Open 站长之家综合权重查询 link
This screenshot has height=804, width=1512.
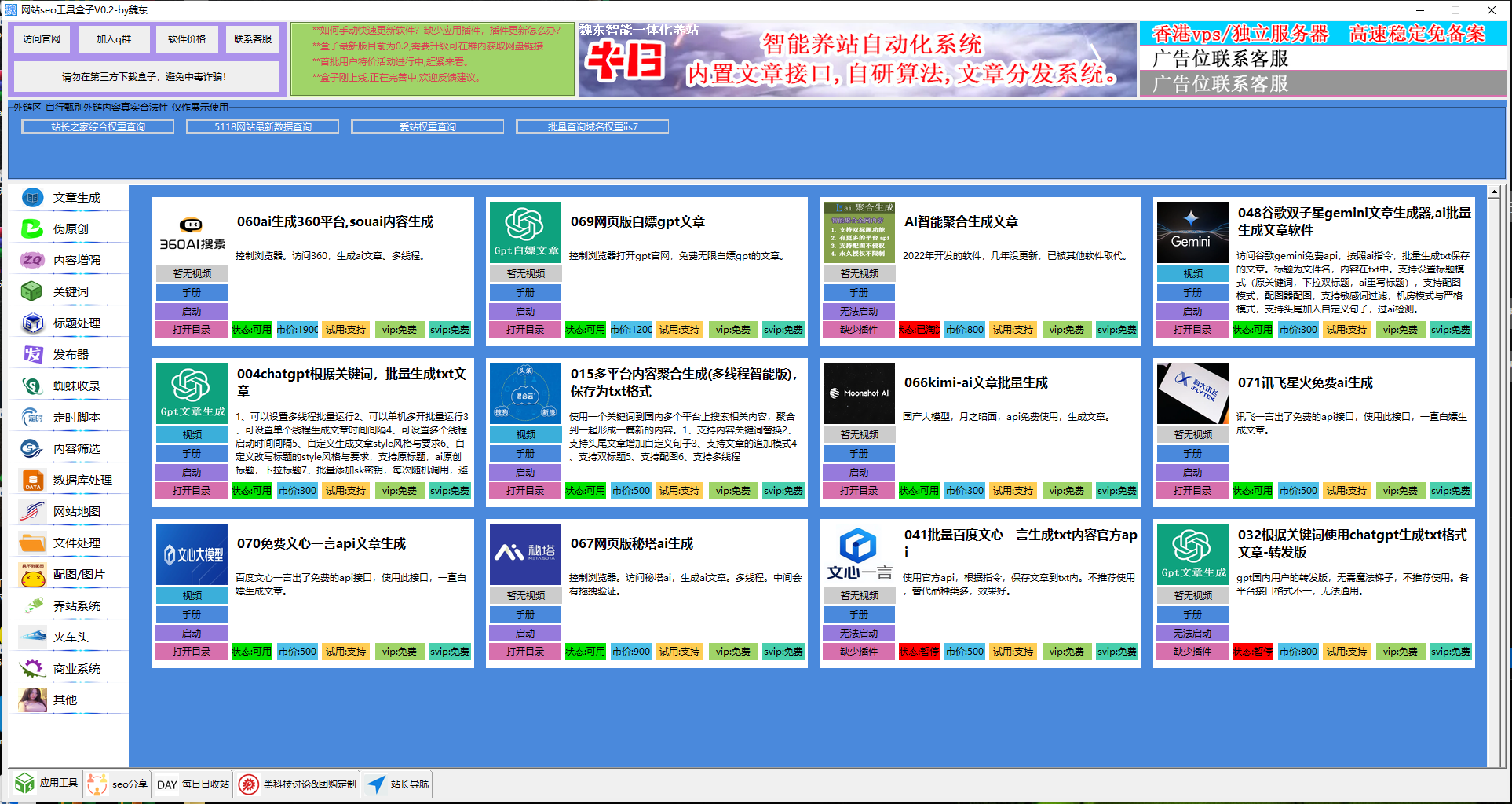point(98,126)
